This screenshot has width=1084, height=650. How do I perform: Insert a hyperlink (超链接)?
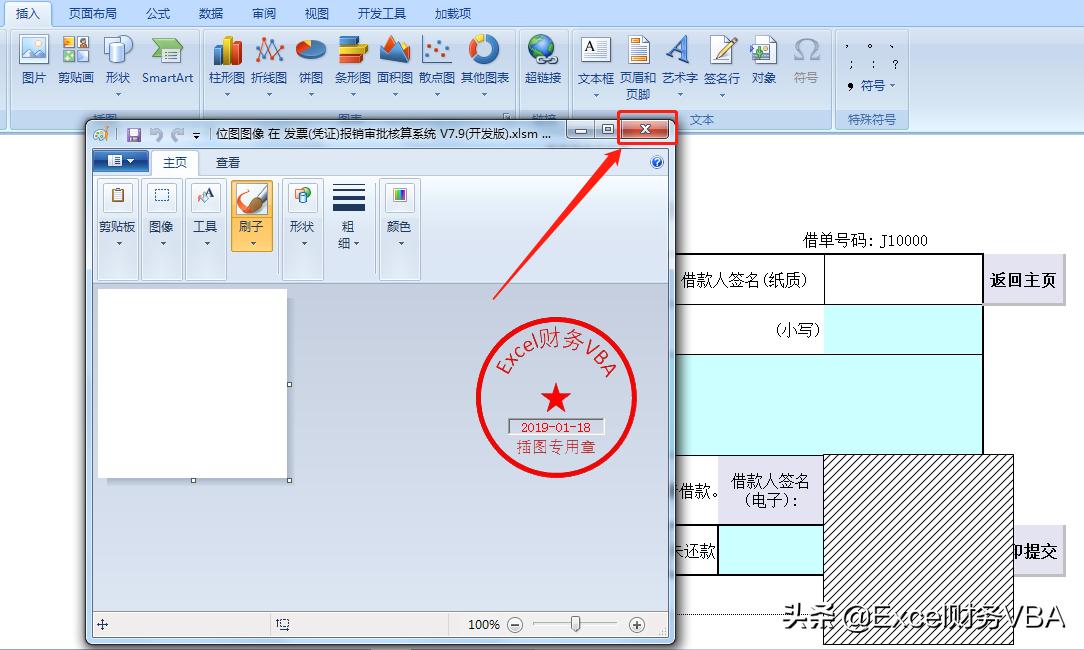(543, 59)
